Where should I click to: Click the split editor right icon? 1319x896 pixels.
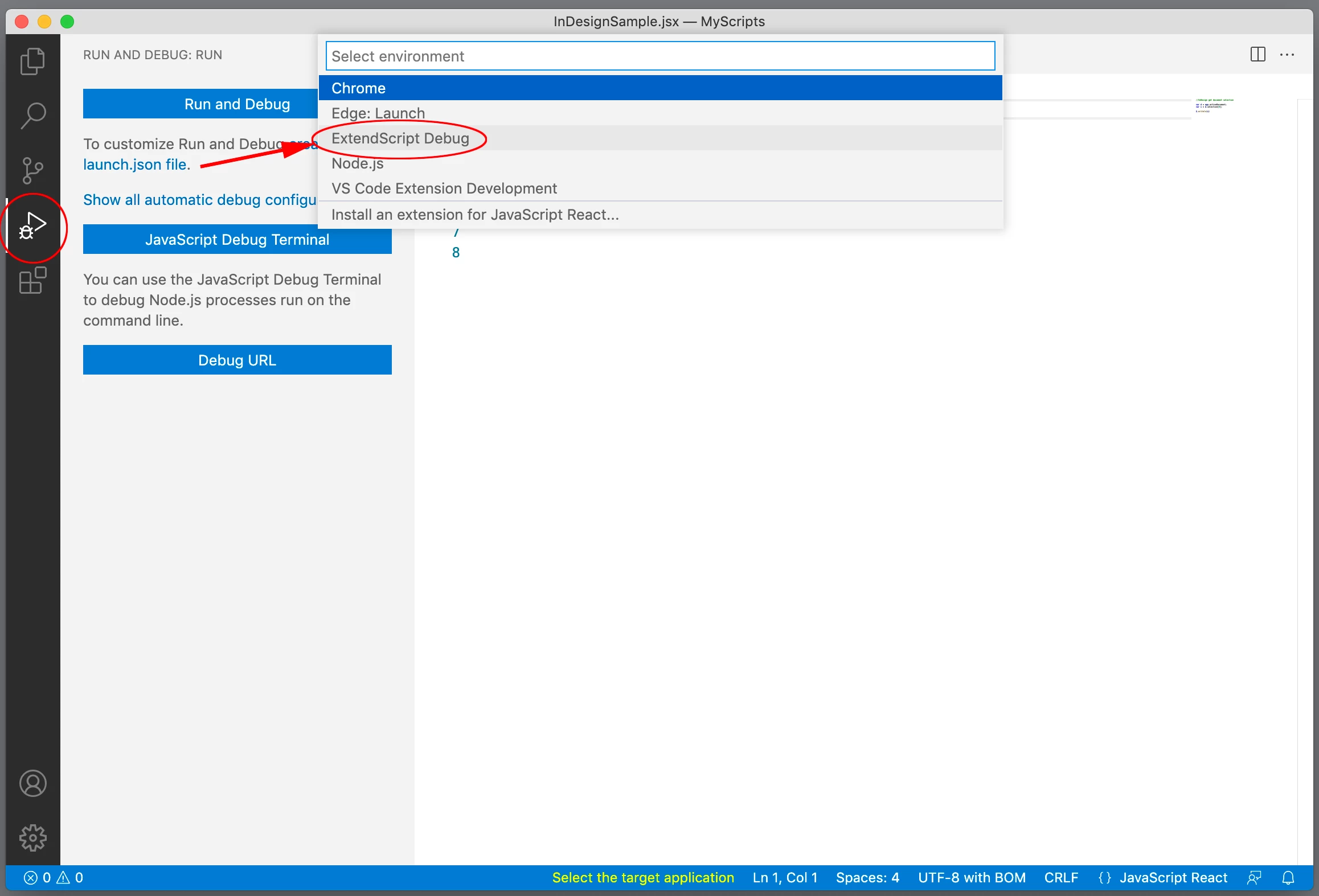1257,55
